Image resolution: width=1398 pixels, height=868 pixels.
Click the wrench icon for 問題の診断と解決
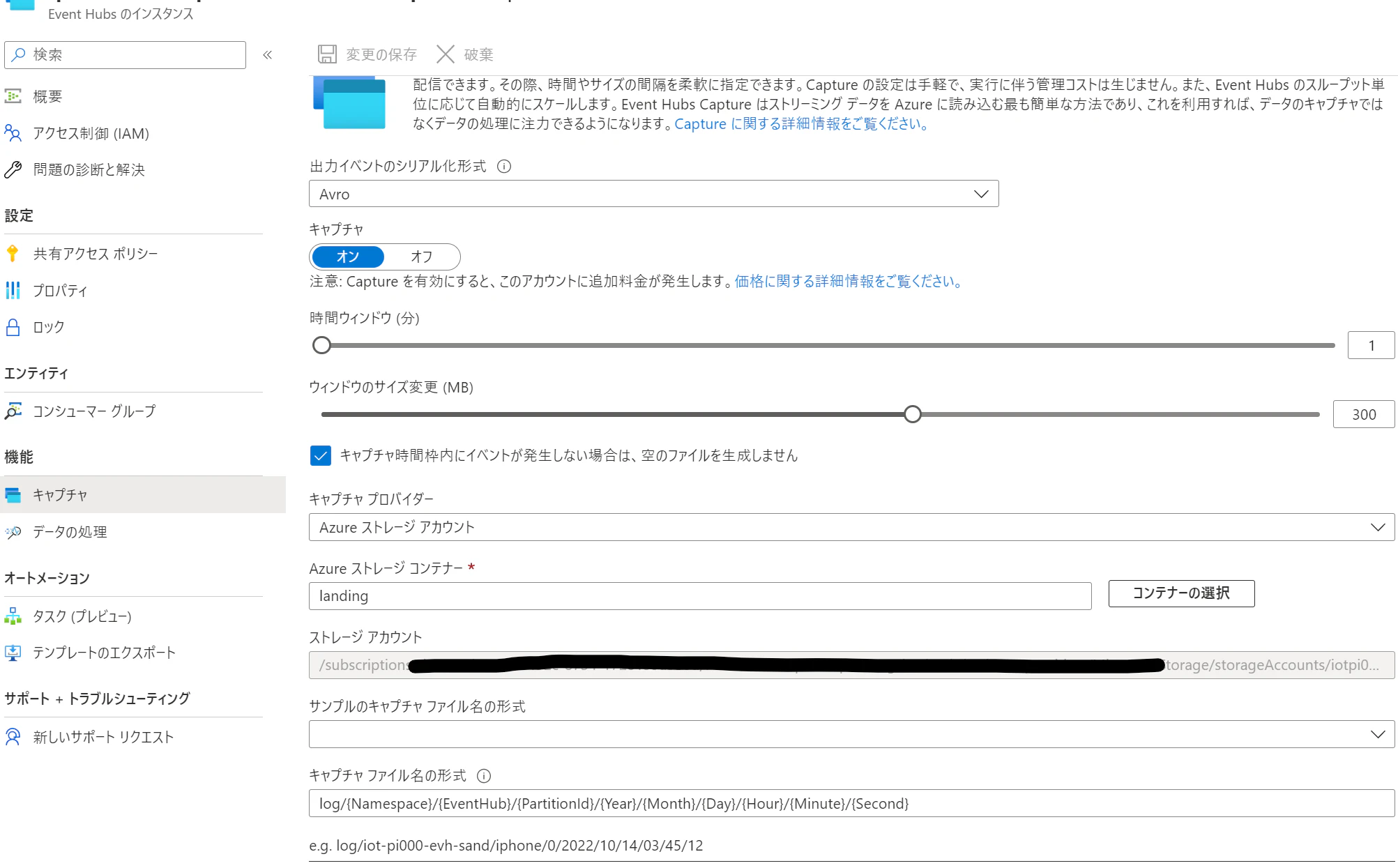[13, 169]
